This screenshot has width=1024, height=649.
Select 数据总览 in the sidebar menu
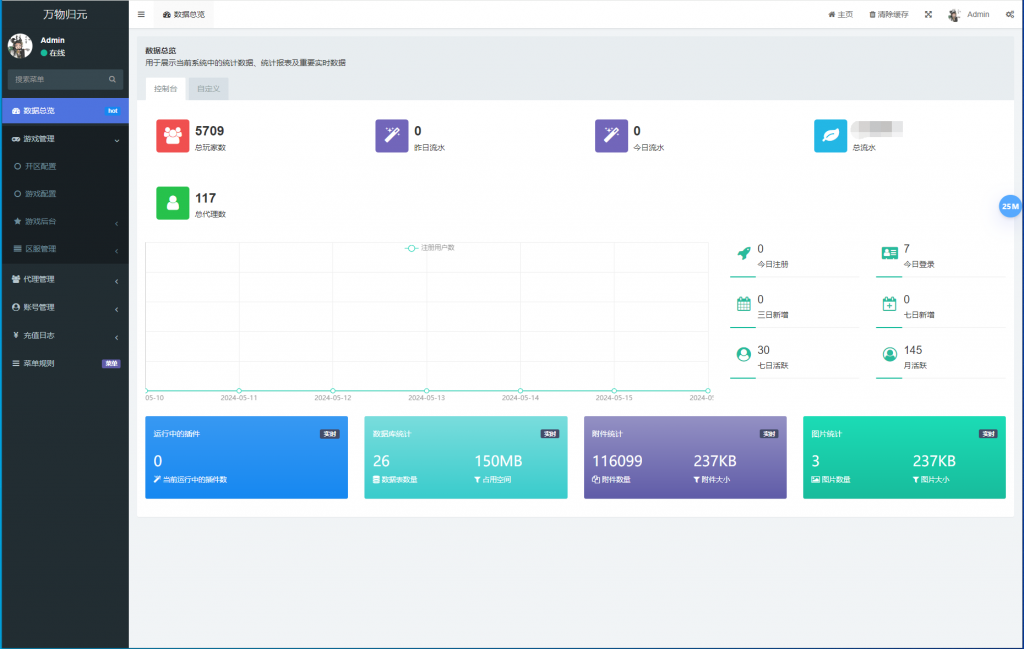65,111
